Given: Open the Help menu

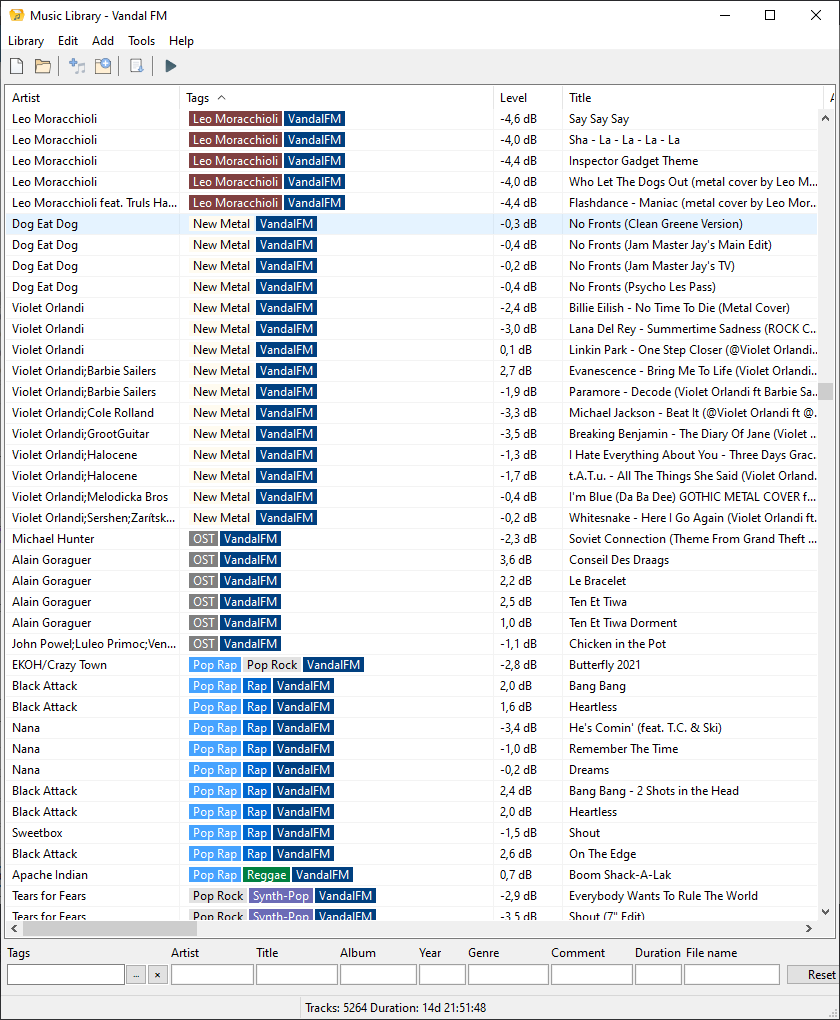Looking at the screenshot, I should [182, 40].
